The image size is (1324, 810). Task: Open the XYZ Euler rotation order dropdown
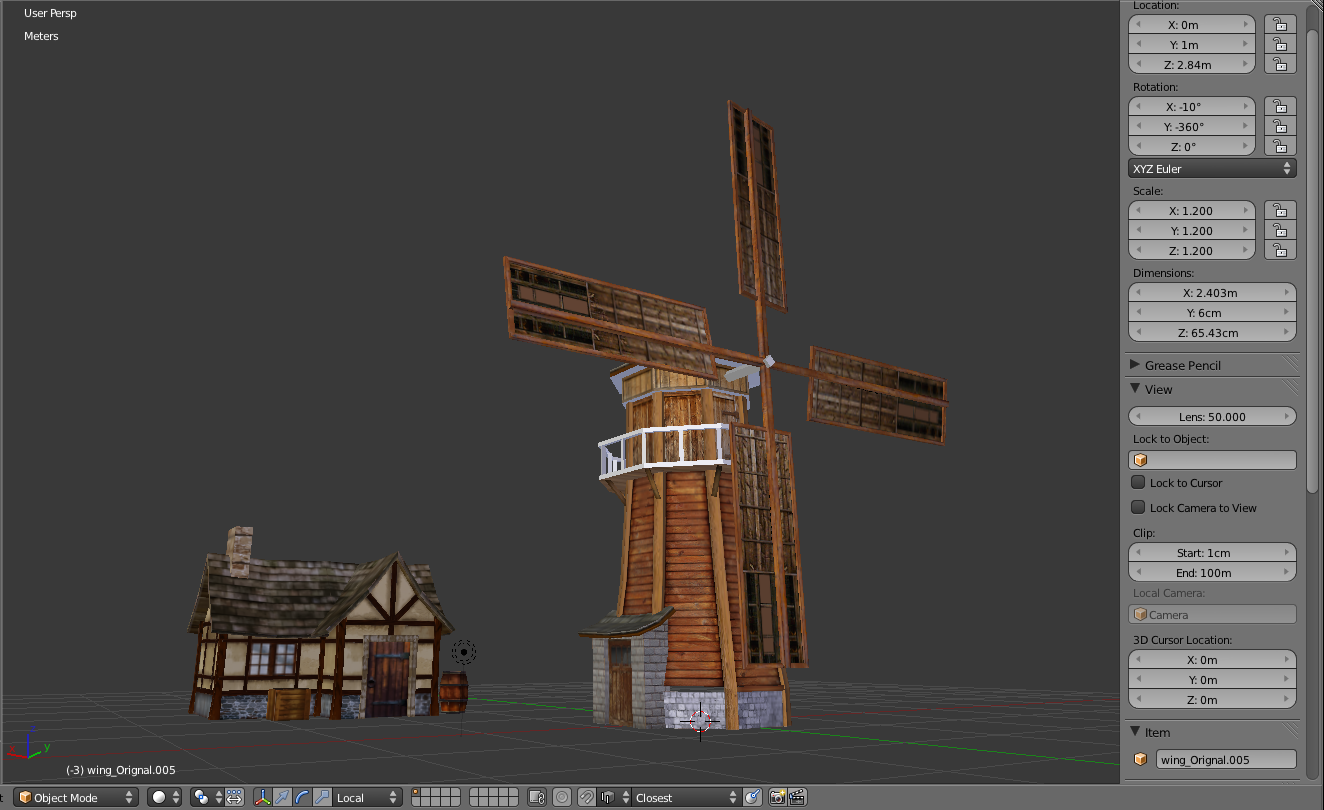pos(1212,168)
